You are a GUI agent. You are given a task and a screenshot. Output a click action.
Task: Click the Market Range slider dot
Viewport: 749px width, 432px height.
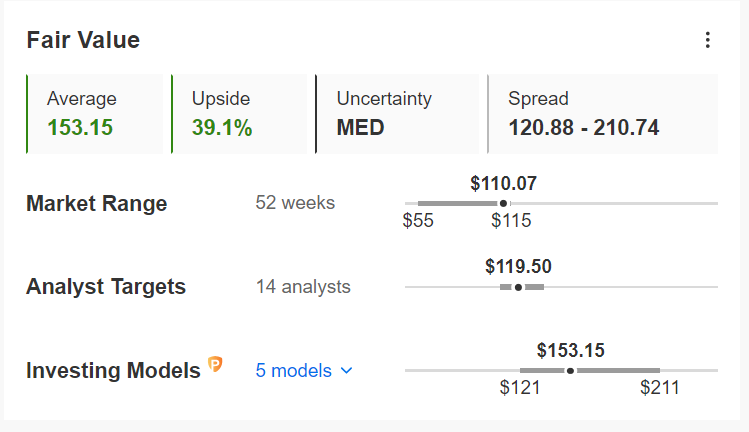(x=502, y=203)
